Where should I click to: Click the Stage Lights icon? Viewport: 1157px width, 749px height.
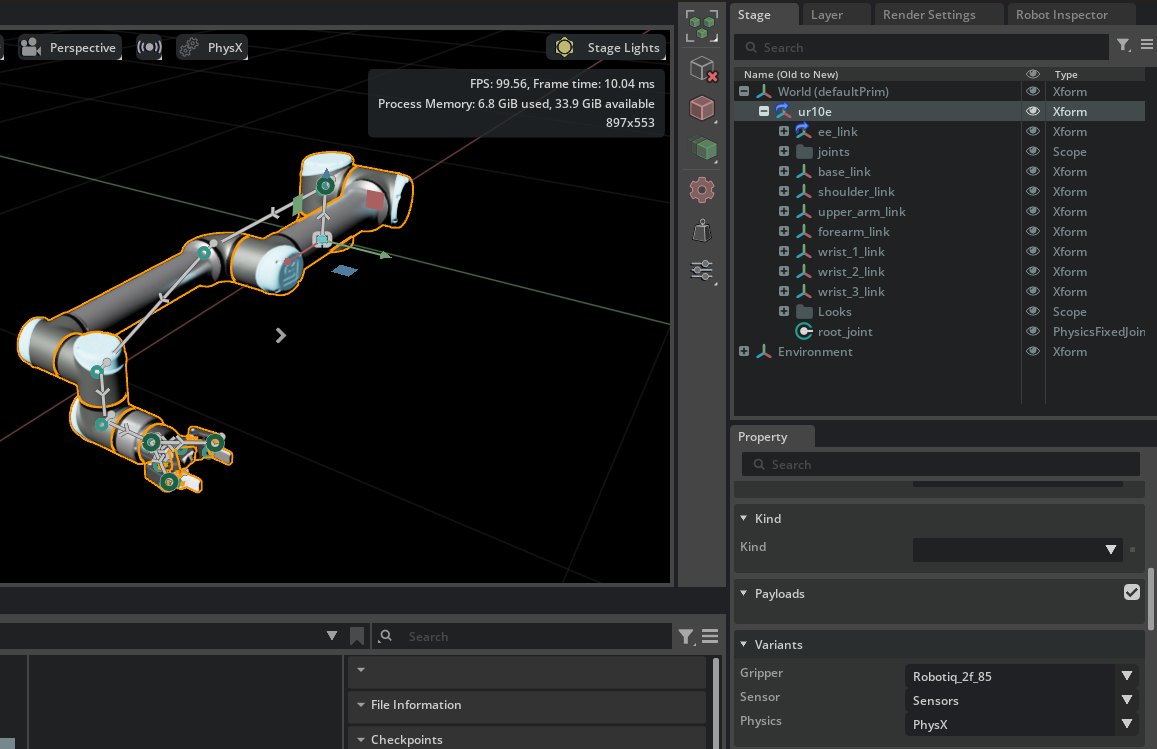pyautogui.click(x=564, y=47)
